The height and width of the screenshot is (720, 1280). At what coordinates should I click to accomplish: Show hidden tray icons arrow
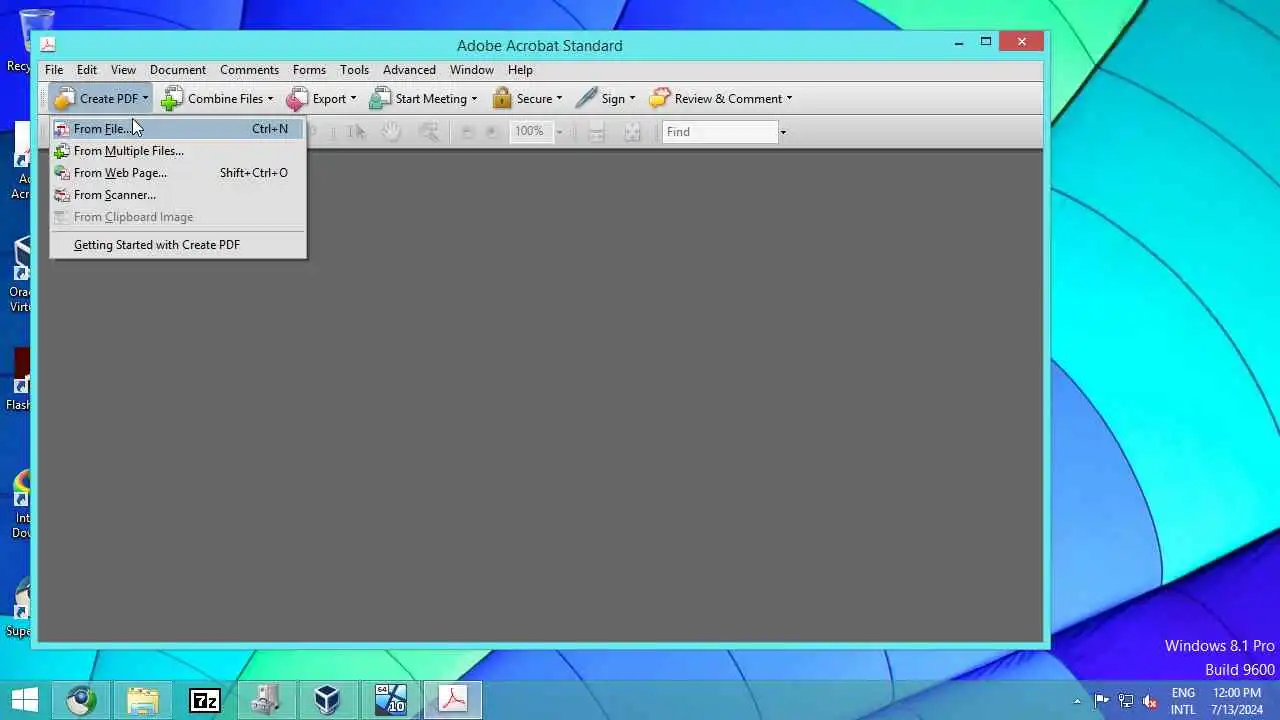[x=1077, y=702]
